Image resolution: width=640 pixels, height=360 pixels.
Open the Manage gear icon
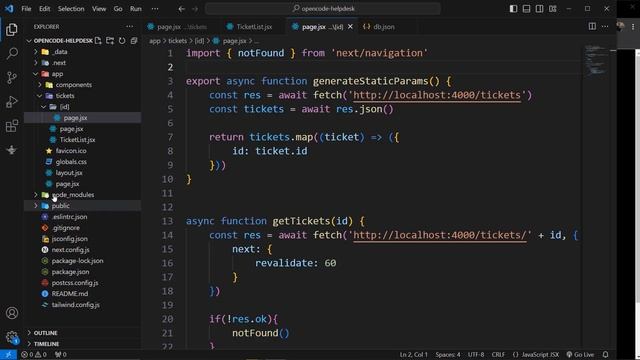point(12,337)
